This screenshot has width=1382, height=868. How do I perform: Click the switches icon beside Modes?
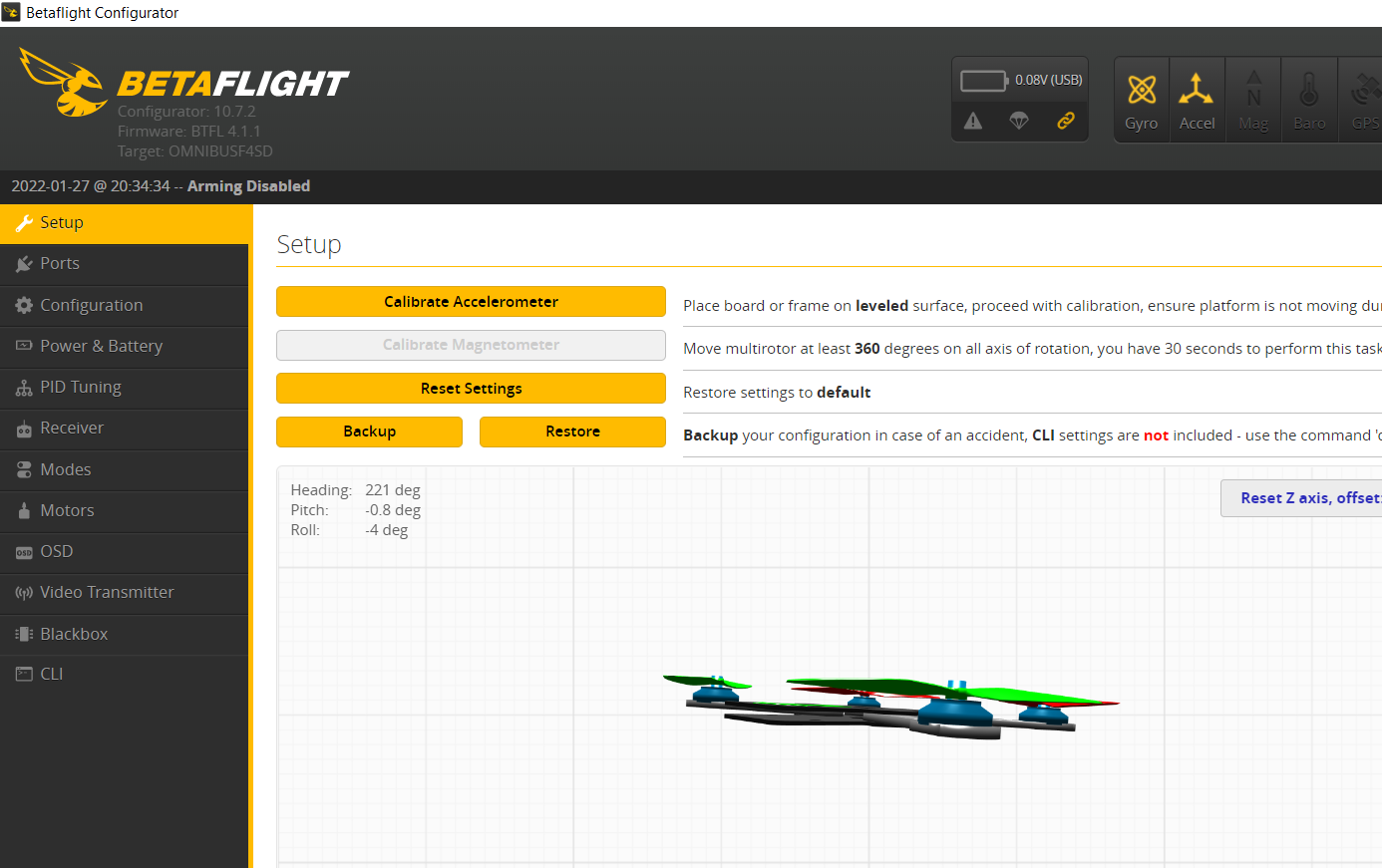24,469
